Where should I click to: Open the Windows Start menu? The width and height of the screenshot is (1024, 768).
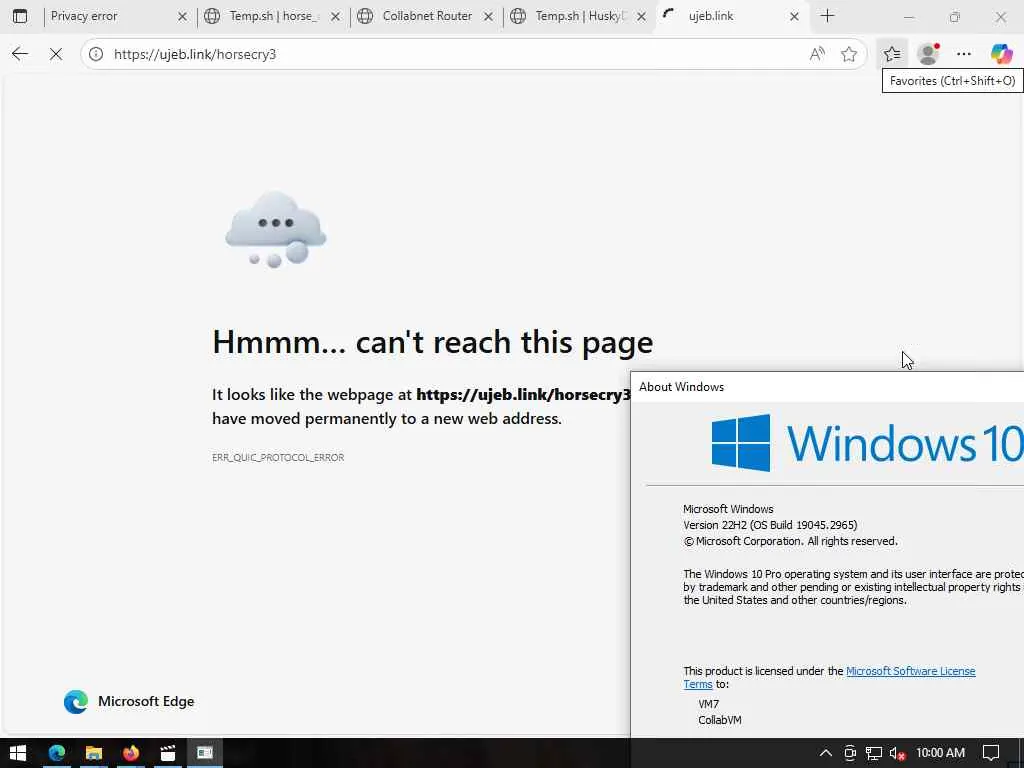coord(18,753)
